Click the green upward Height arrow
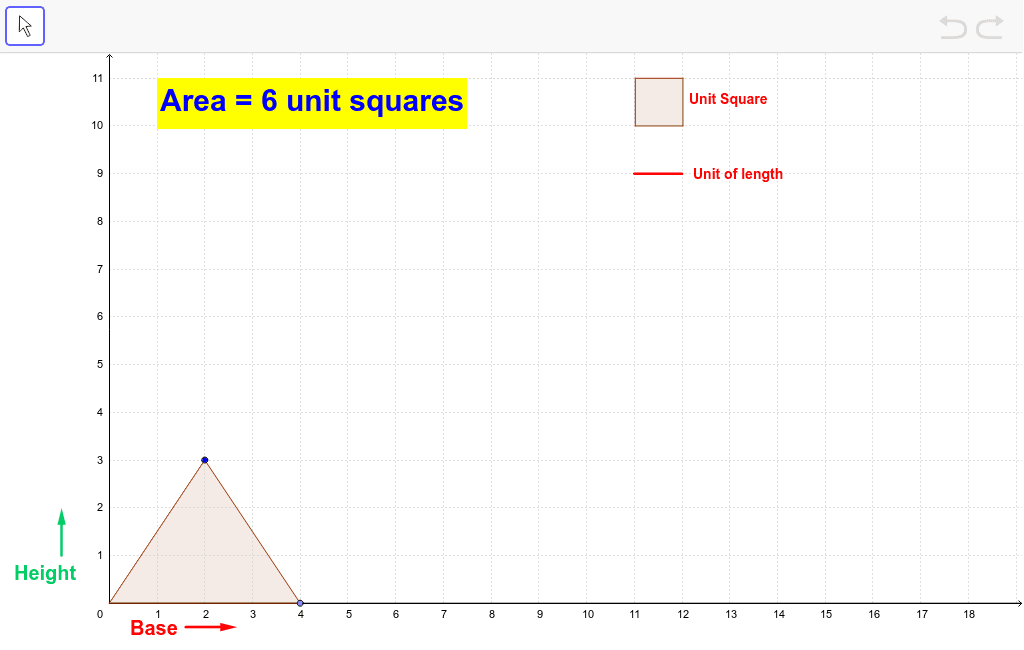 click(61, 532)
